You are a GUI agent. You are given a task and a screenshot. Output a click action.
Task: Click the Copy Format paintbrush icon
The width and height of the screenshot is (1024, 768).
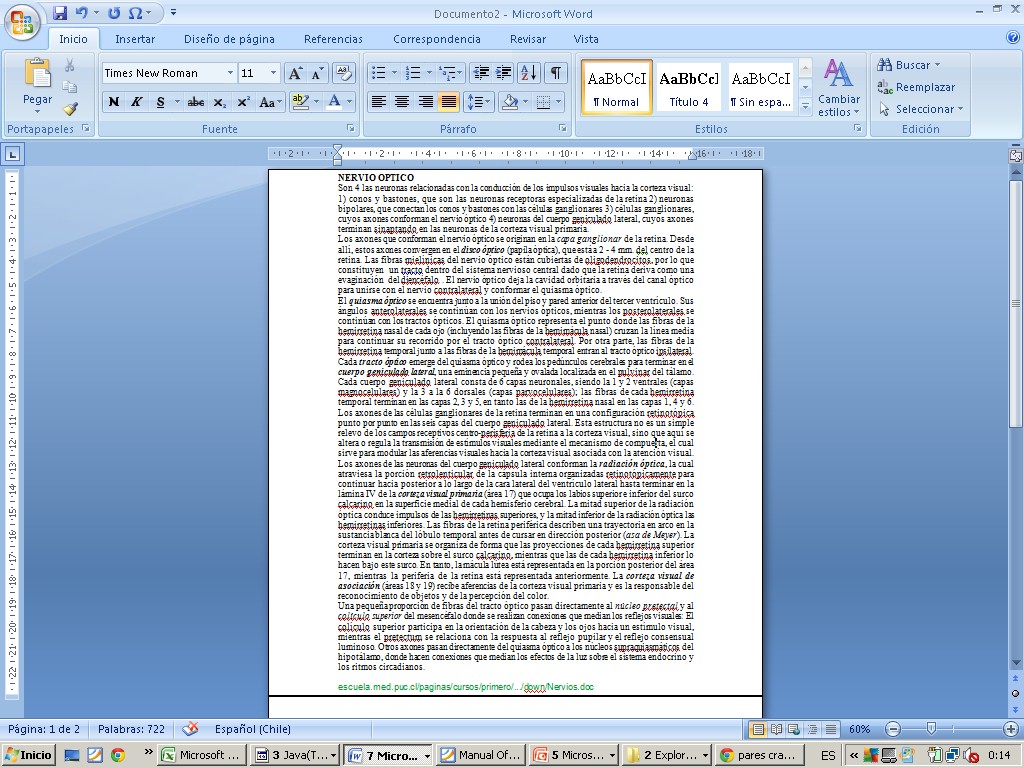coord(70,108)
